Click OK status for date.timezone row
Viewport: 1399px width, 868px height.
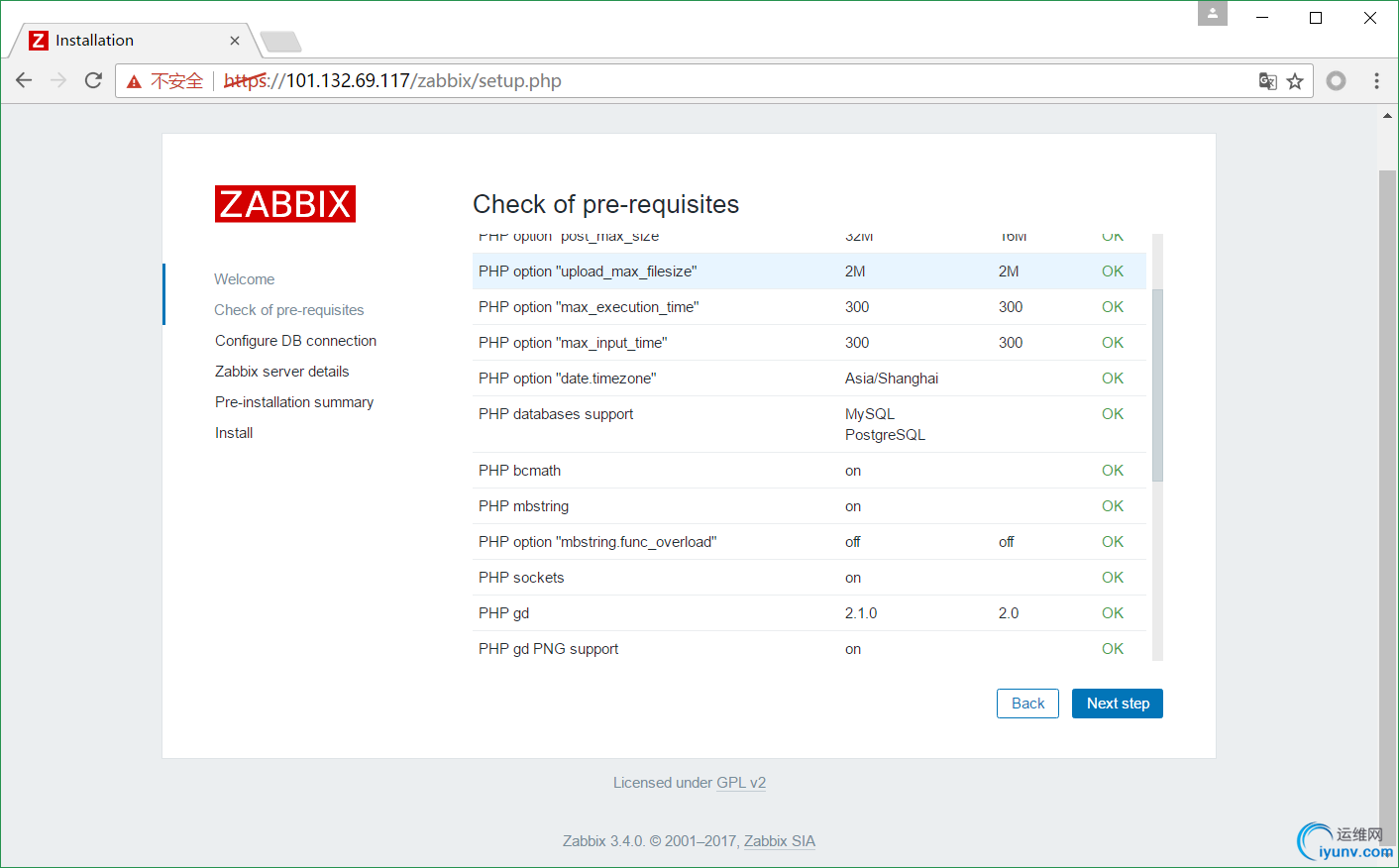pos(1113,379)
